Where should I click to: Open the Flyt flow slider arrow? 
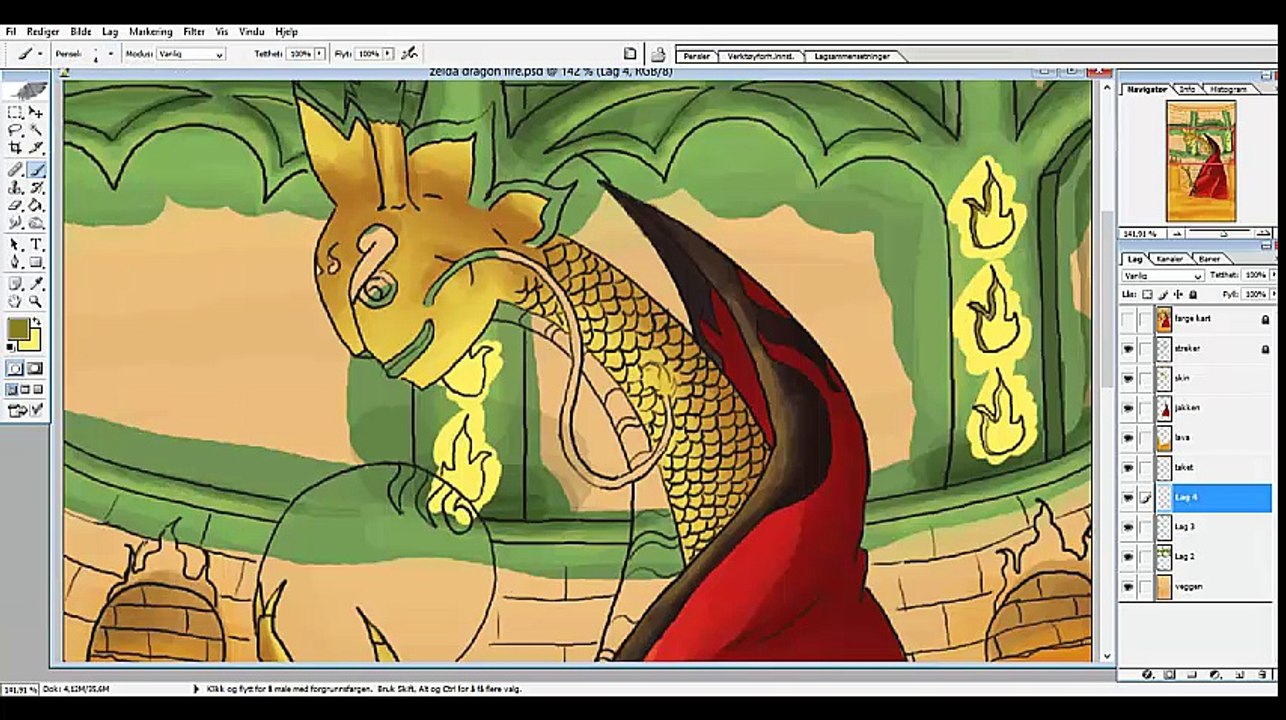point(388,54)
